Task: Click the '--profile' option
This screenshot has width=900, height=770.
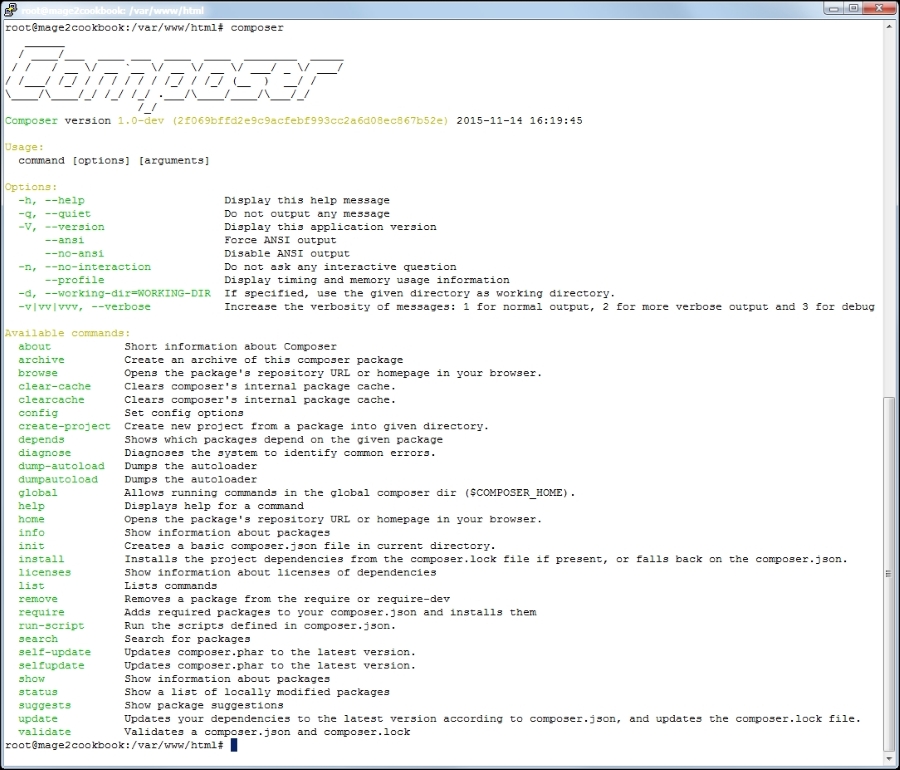Action: [75, 280]
